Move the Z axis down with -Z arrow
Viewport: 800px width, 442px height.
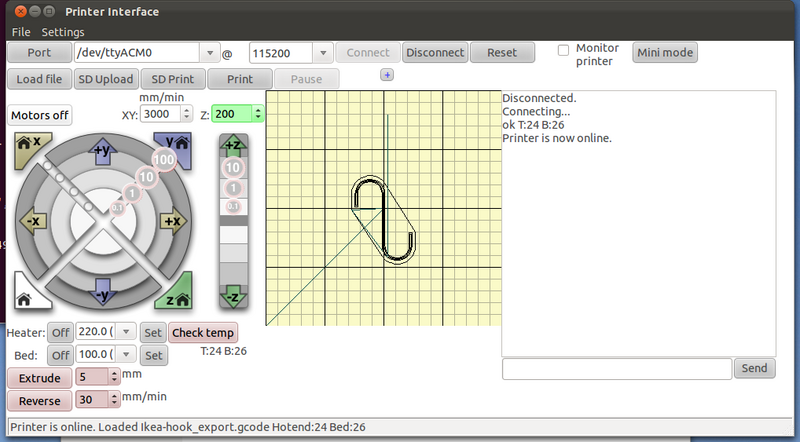pyautogui.click(x=233, y=297)
